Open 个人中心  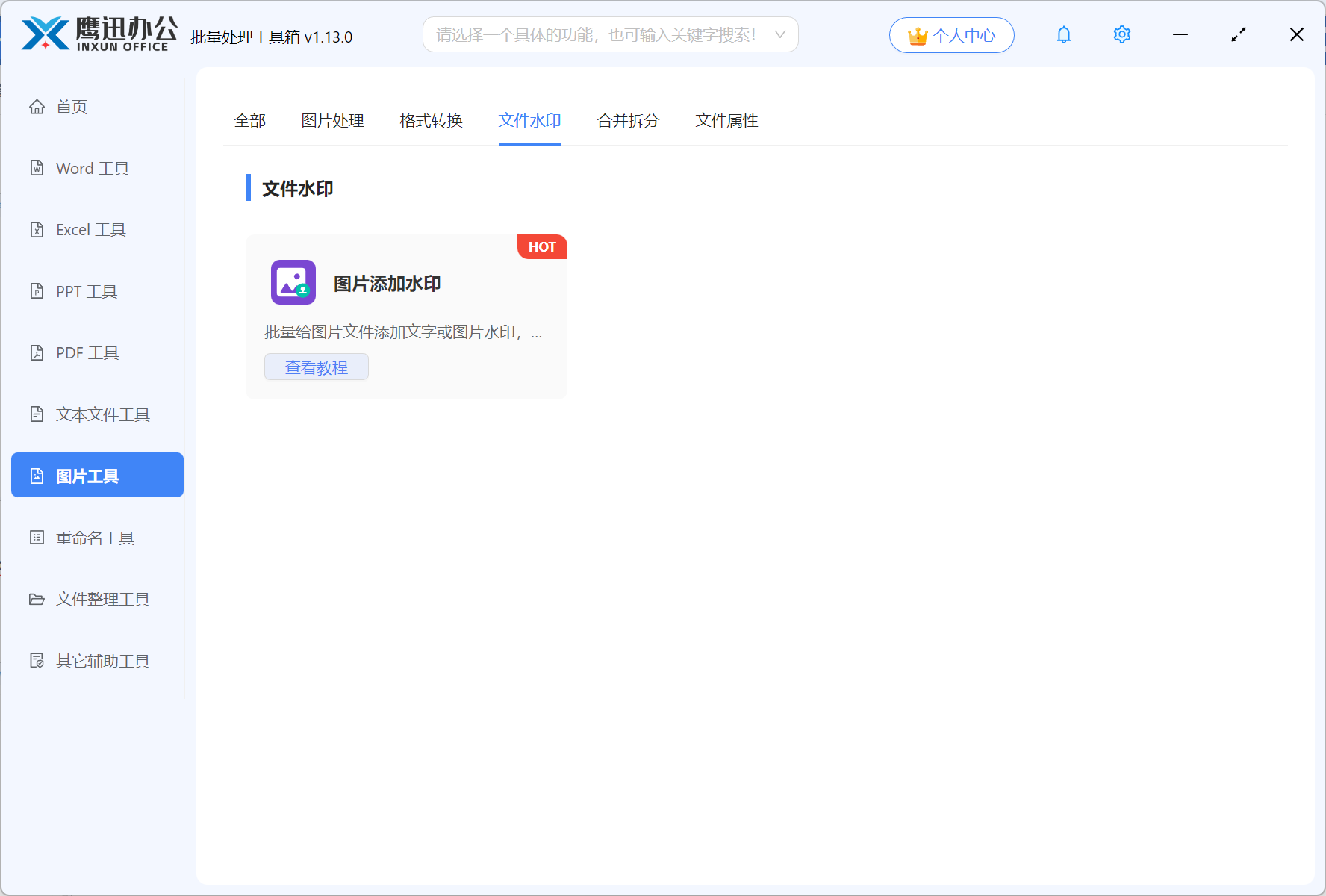(951, 34)
